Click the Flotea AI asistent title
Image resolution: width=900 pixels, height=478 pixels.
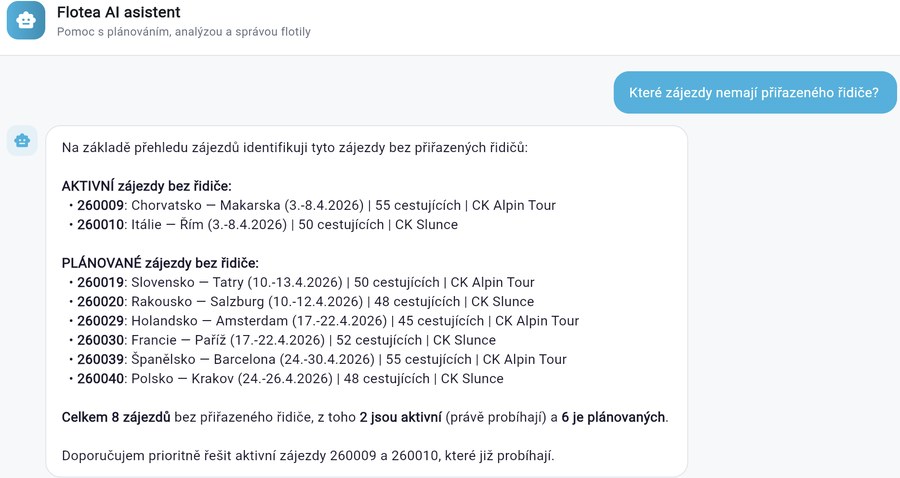coord(119,12)
